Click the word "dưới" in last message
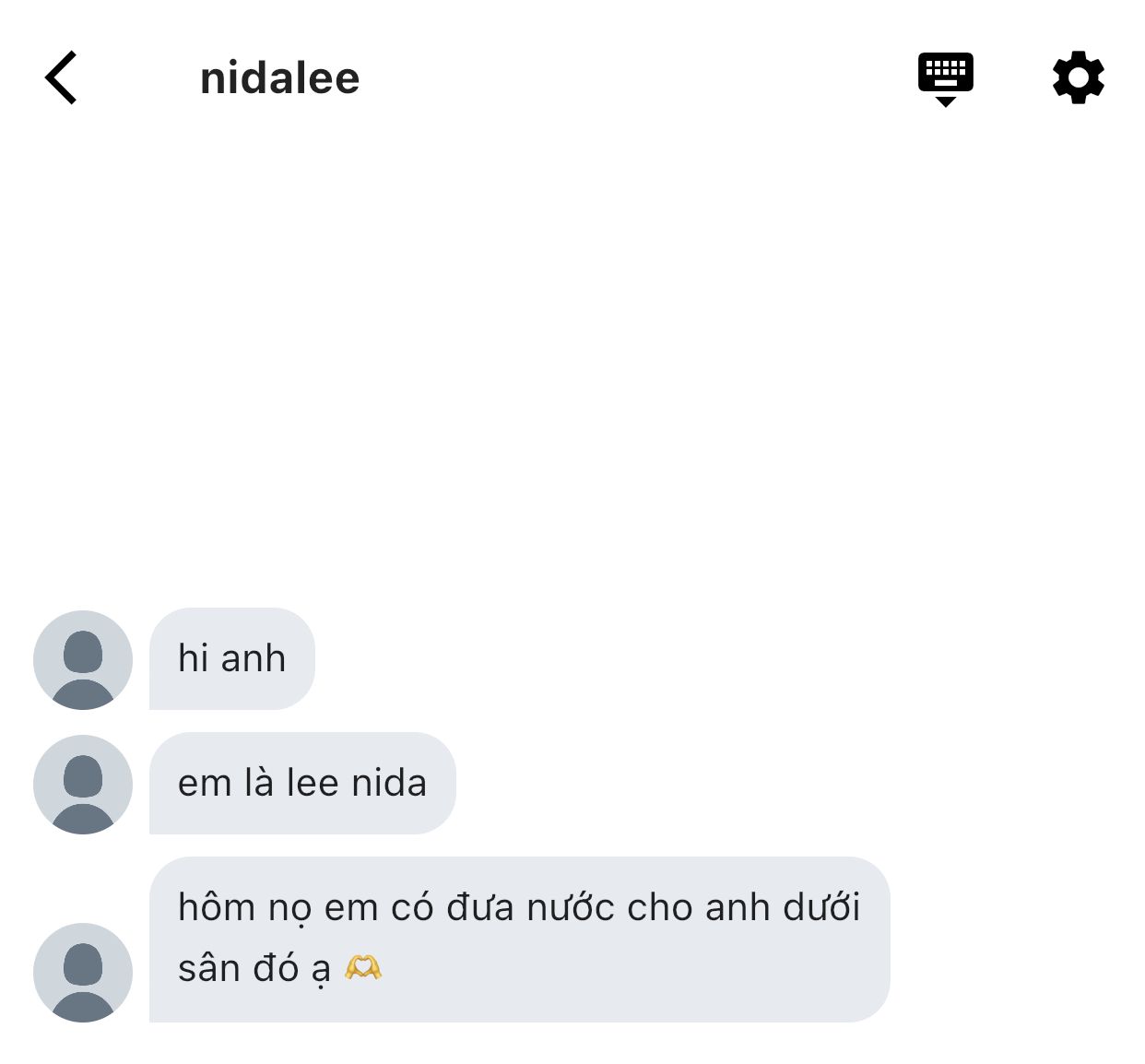 [821, 907]
